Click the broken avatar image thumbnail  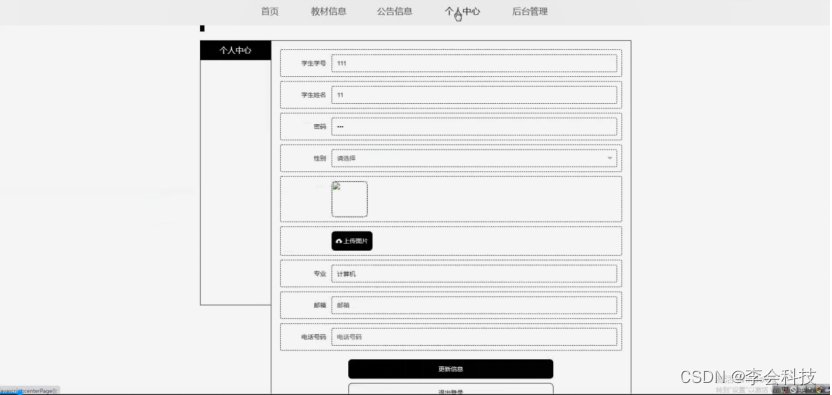pyautogui.click(x=350, y=199)
